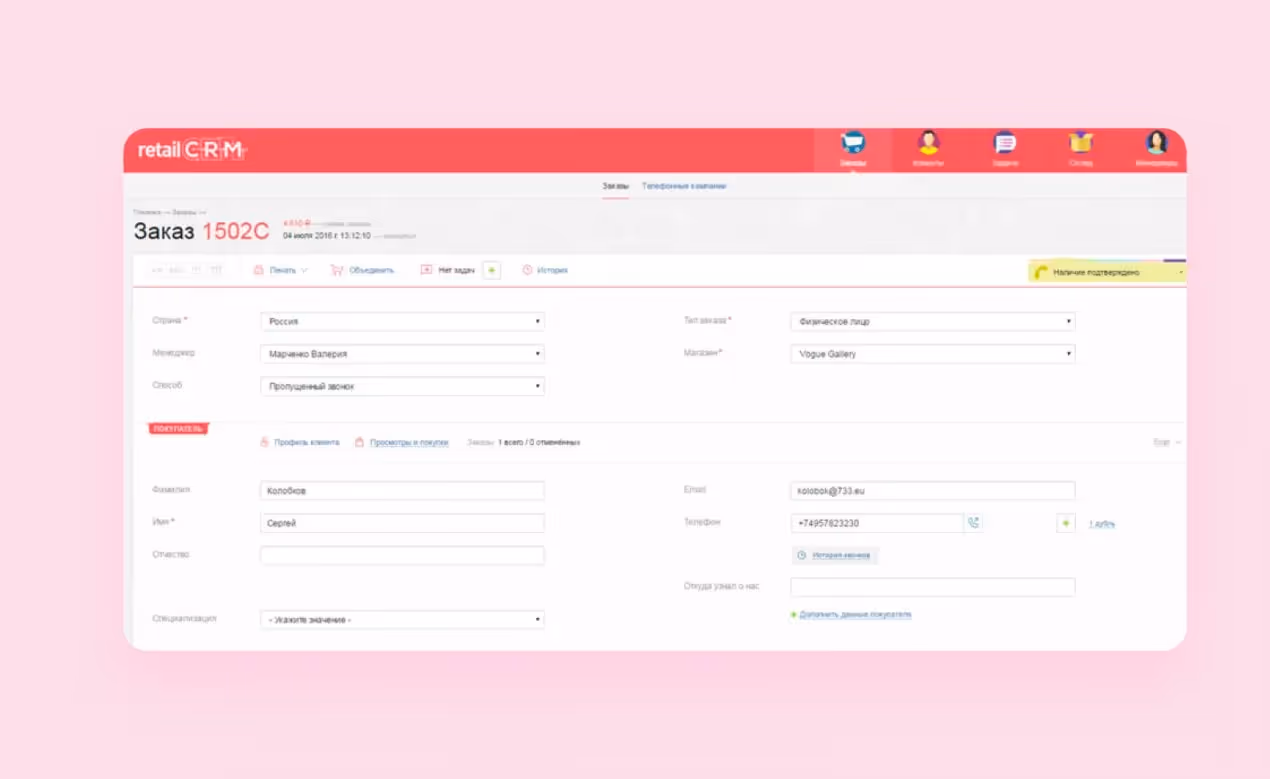Click the История звонков button
Image resolution: width=1270 pixels, height=779 pixels.
click(x=834, y=555)
